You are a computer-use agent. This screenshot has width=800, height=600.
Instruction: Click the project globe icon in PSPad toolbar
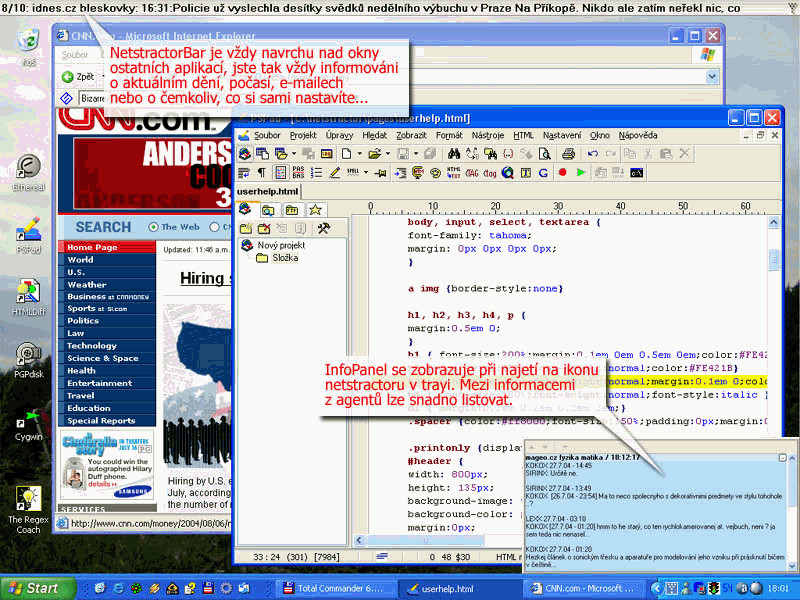pyautogui.click(x=245, y=154)
